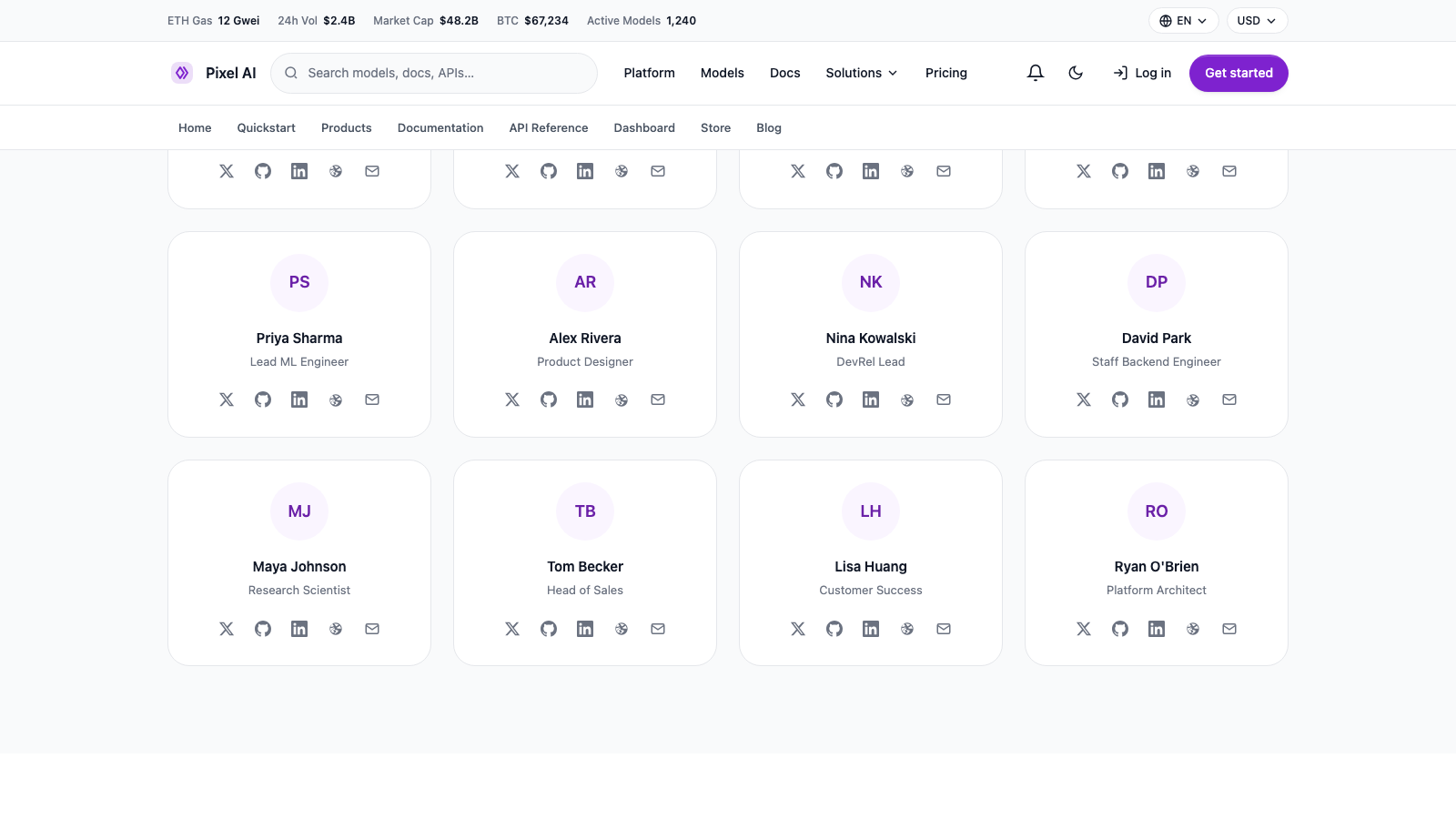1456x819 pixels.
Task: Open Blog tab
Action: coord(769,128)
